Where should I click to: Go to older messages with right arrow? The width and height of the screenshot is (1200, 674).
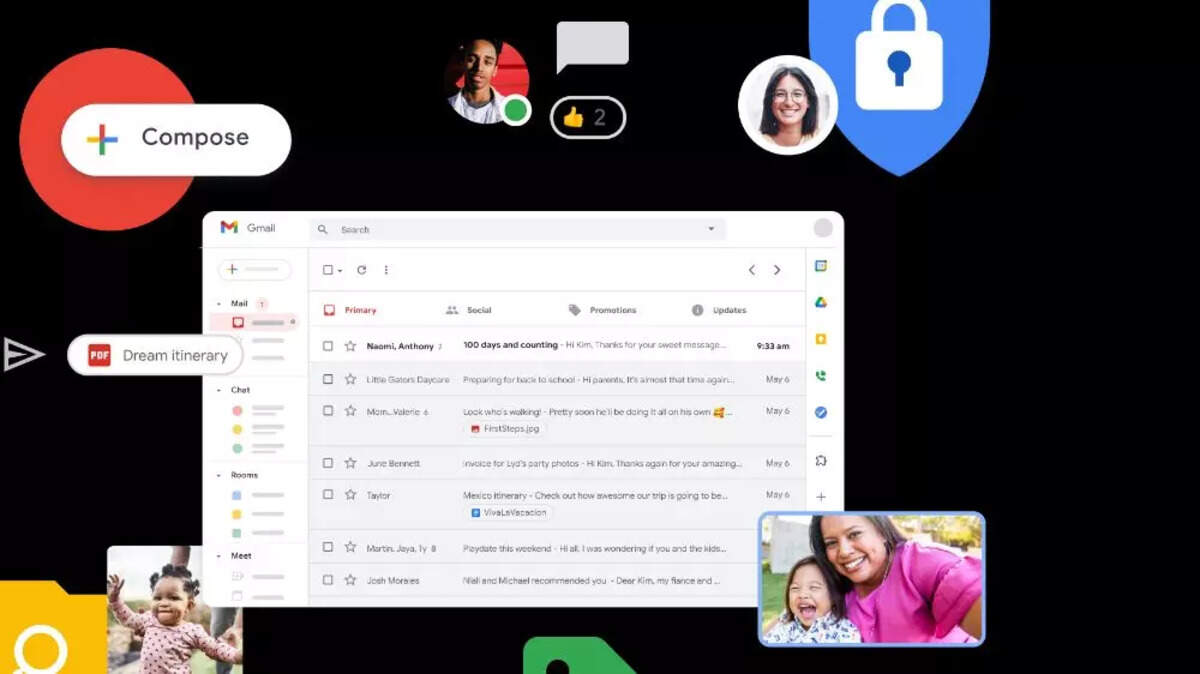[x=777, y=270]
